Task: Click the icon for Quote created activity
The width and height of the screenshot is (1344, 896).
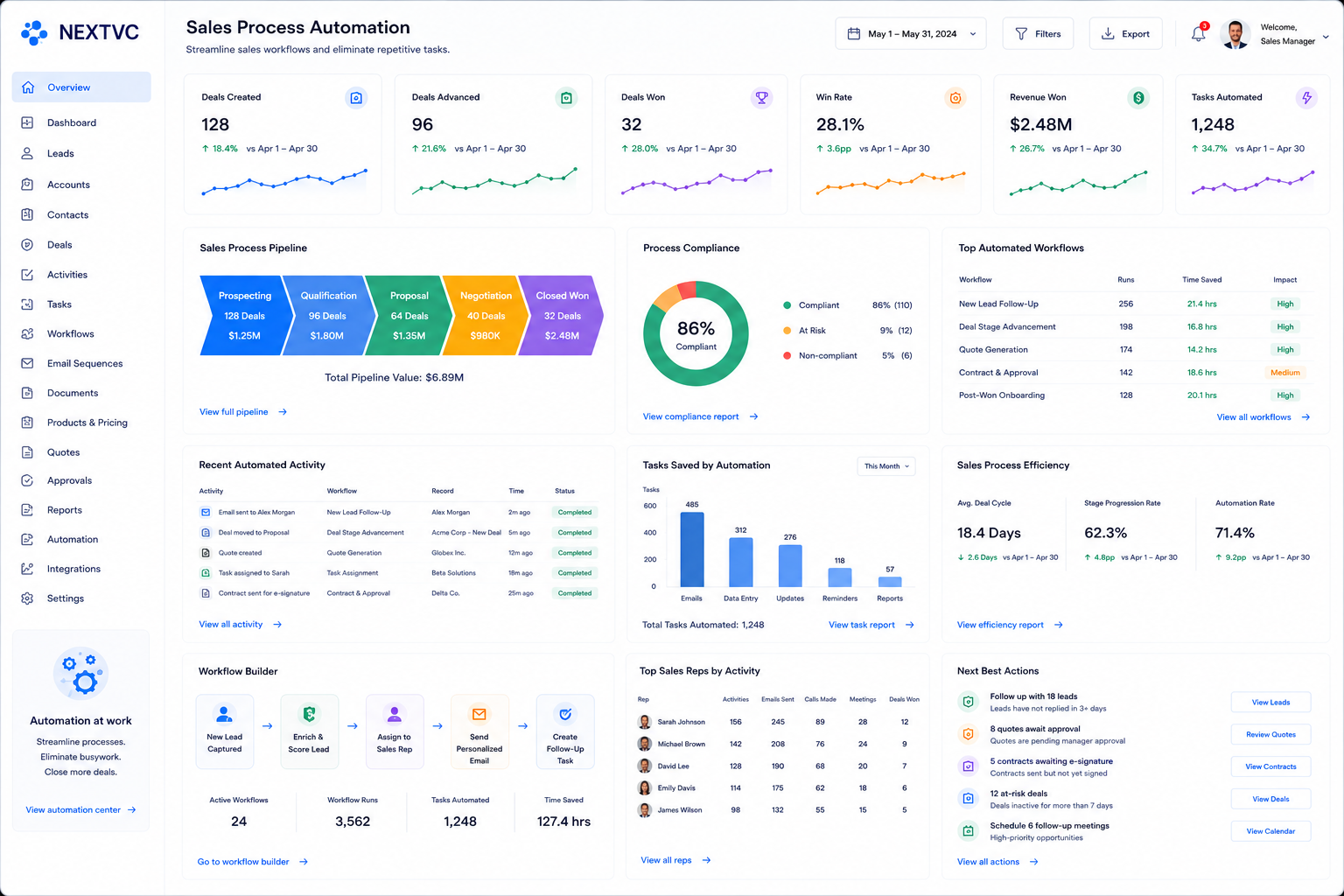Action: (206, 553)
